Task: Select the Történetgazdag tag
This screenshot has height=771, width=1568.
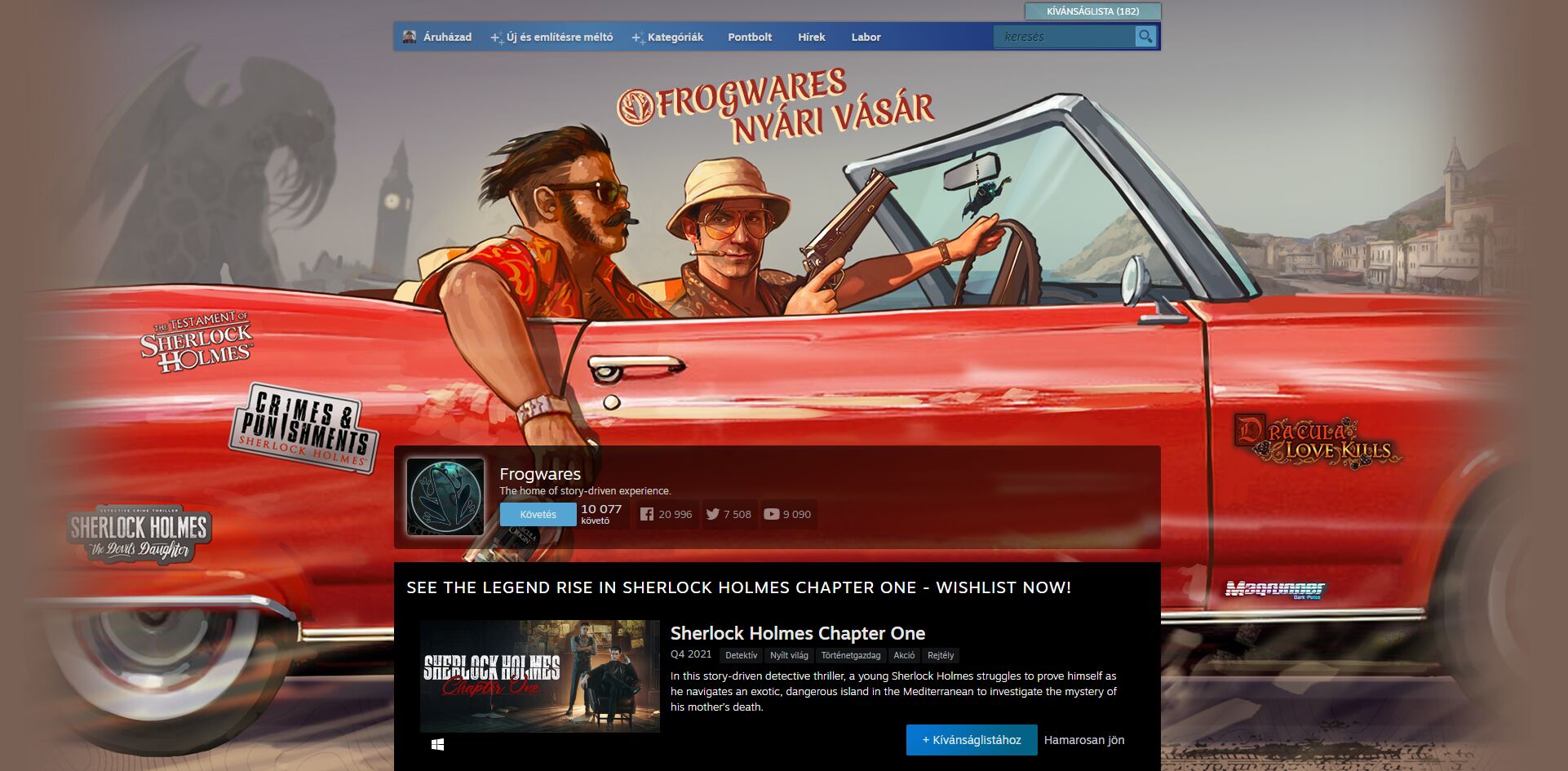Action: tap(851, 655)
